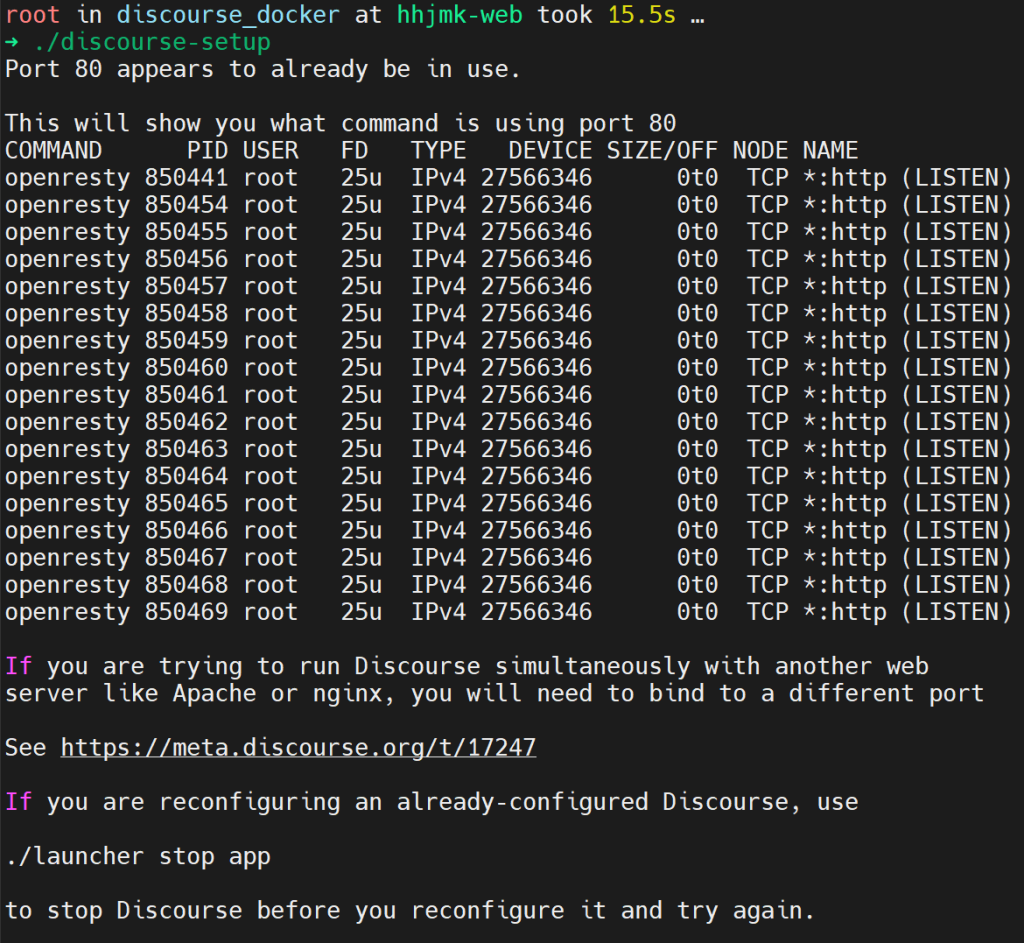Click the word 'simultaneously' in the message
Screen dimensions: 1024x943
click(592, 666)
